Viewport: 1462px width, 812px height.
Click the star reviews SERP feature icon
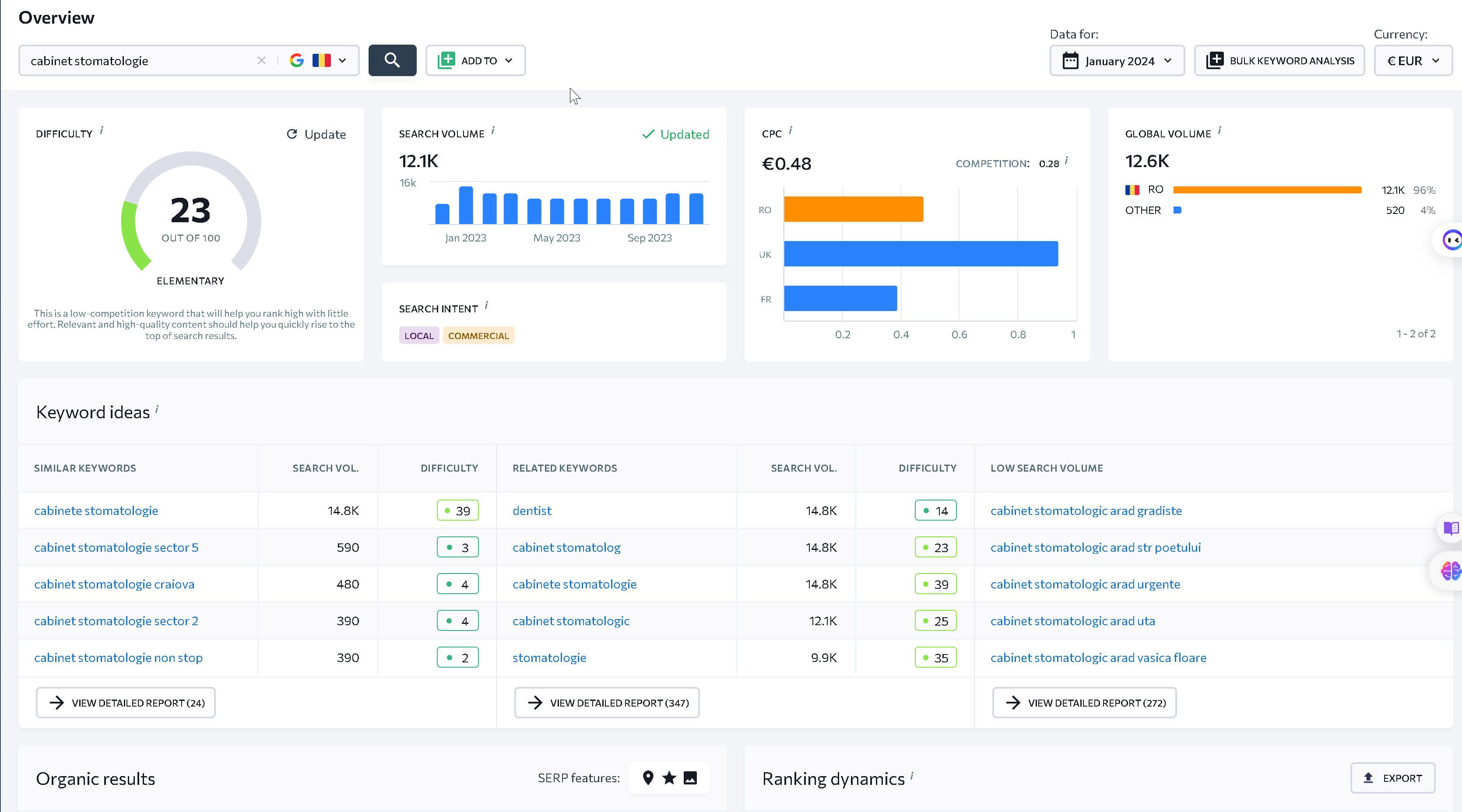point(669,778)
